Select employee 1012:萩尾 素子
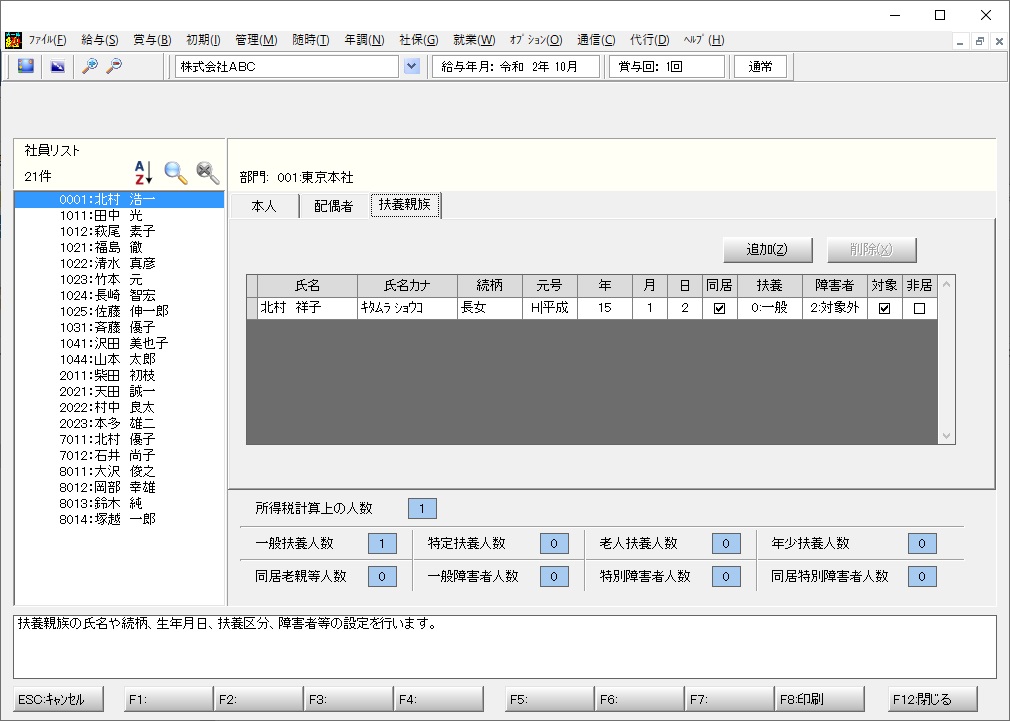Image resolution: width=1010 pixels, height=721 pixels. click(x=119, y=231)
